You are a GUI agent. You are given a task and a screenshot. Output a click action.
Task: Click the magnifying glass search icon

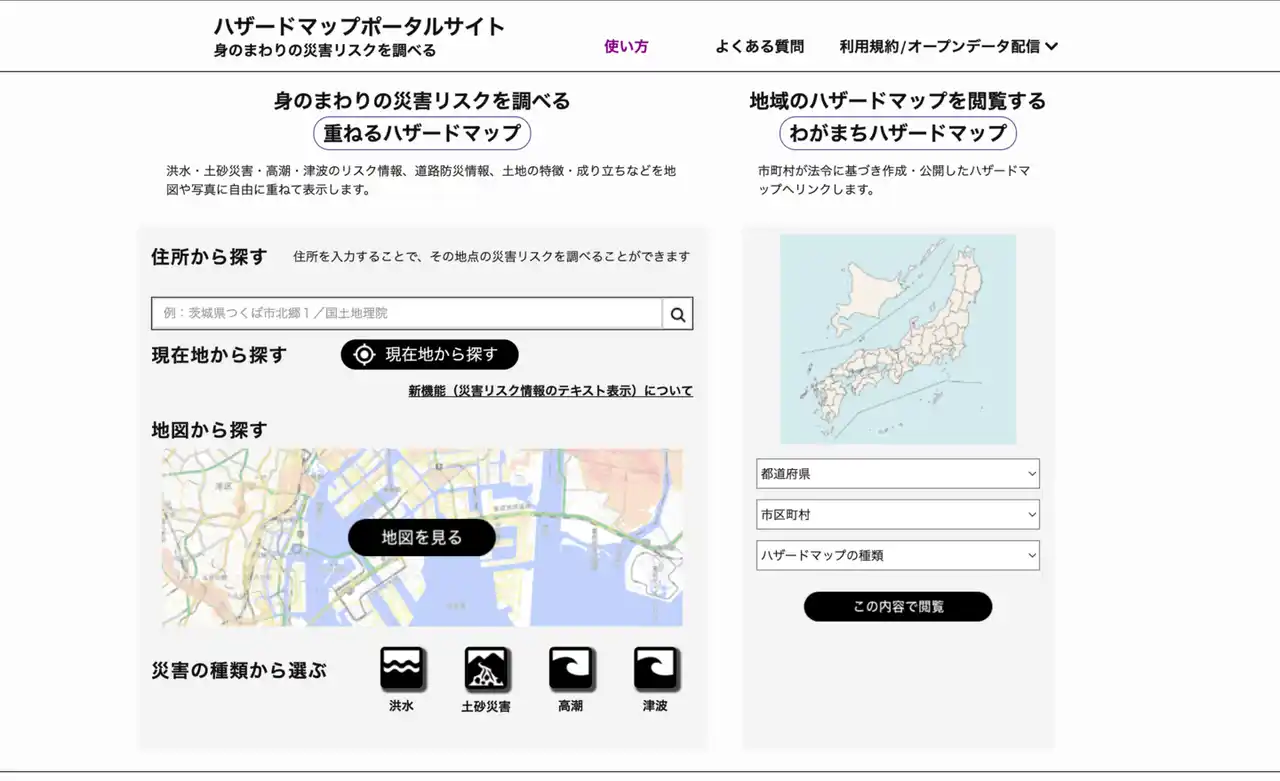tap(677, 313)
